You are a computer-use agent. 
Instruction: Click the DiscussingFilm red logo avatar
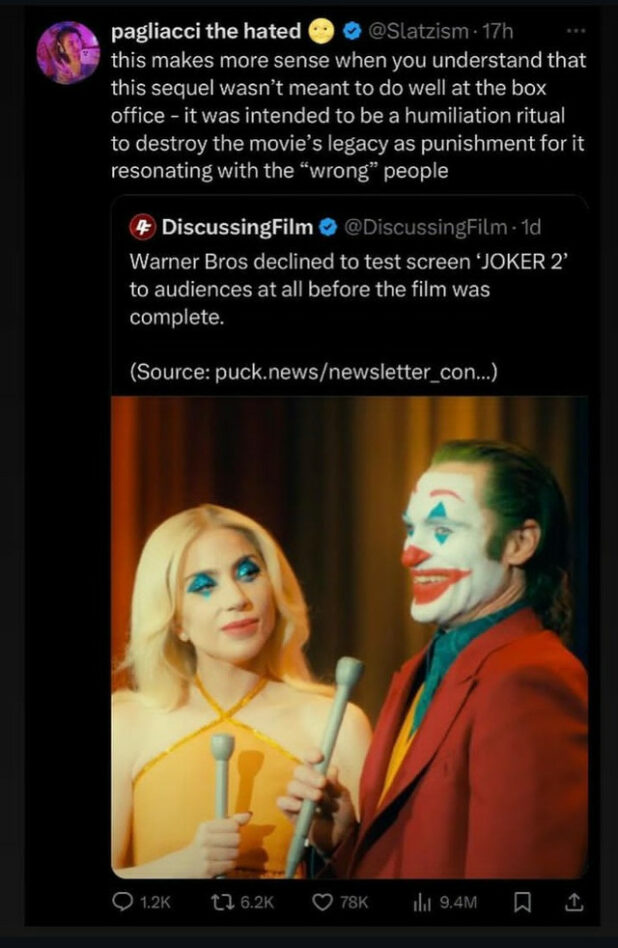point(143,226)
